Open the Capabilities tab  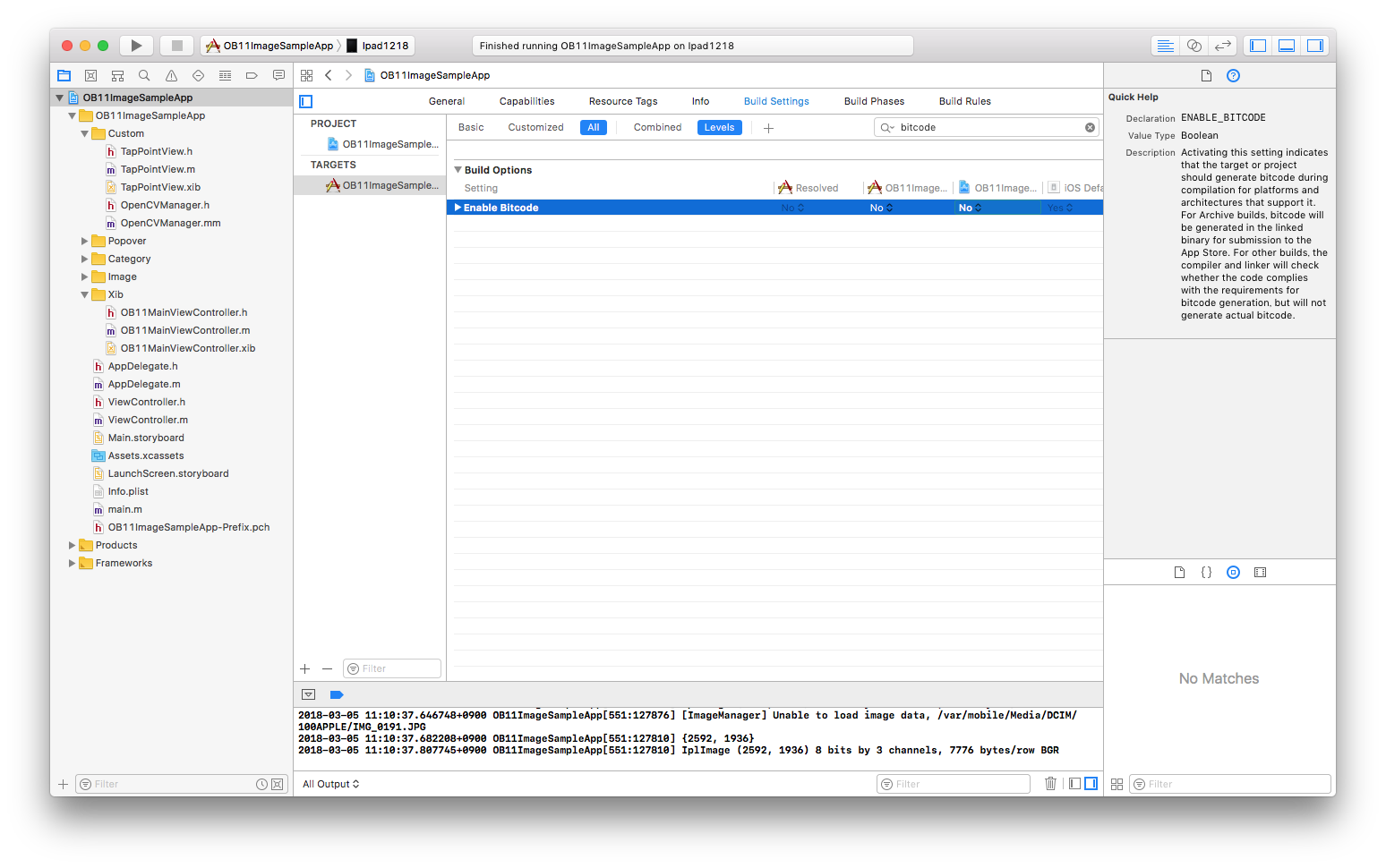(526, 101)
